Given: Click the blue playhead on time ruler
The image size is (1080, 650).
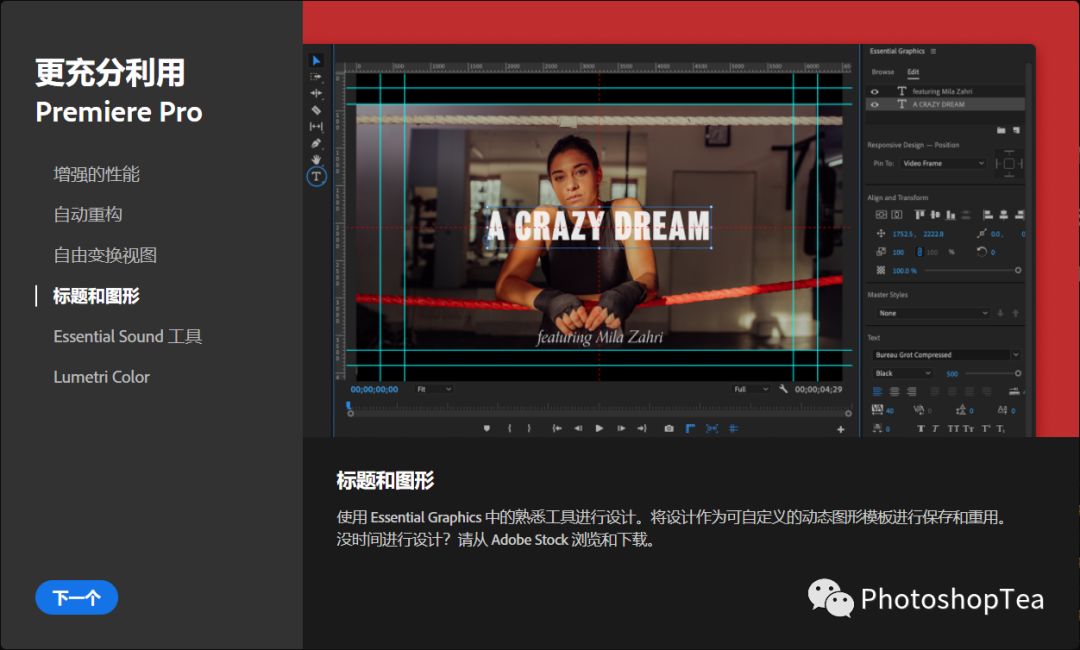Looking at the screenshot, I should click(x=349, y=406).
